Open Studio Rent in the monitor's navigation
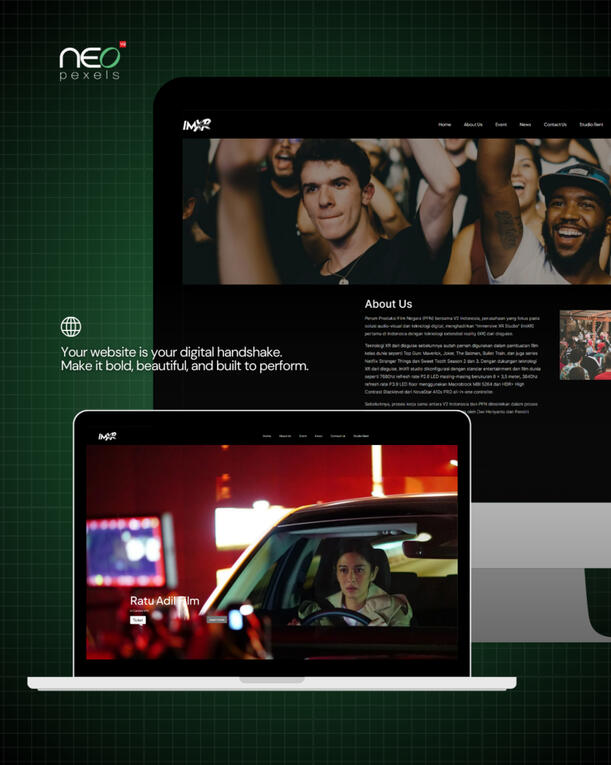The width and height of the screenshot is (611, 765). tap(591, 125)
